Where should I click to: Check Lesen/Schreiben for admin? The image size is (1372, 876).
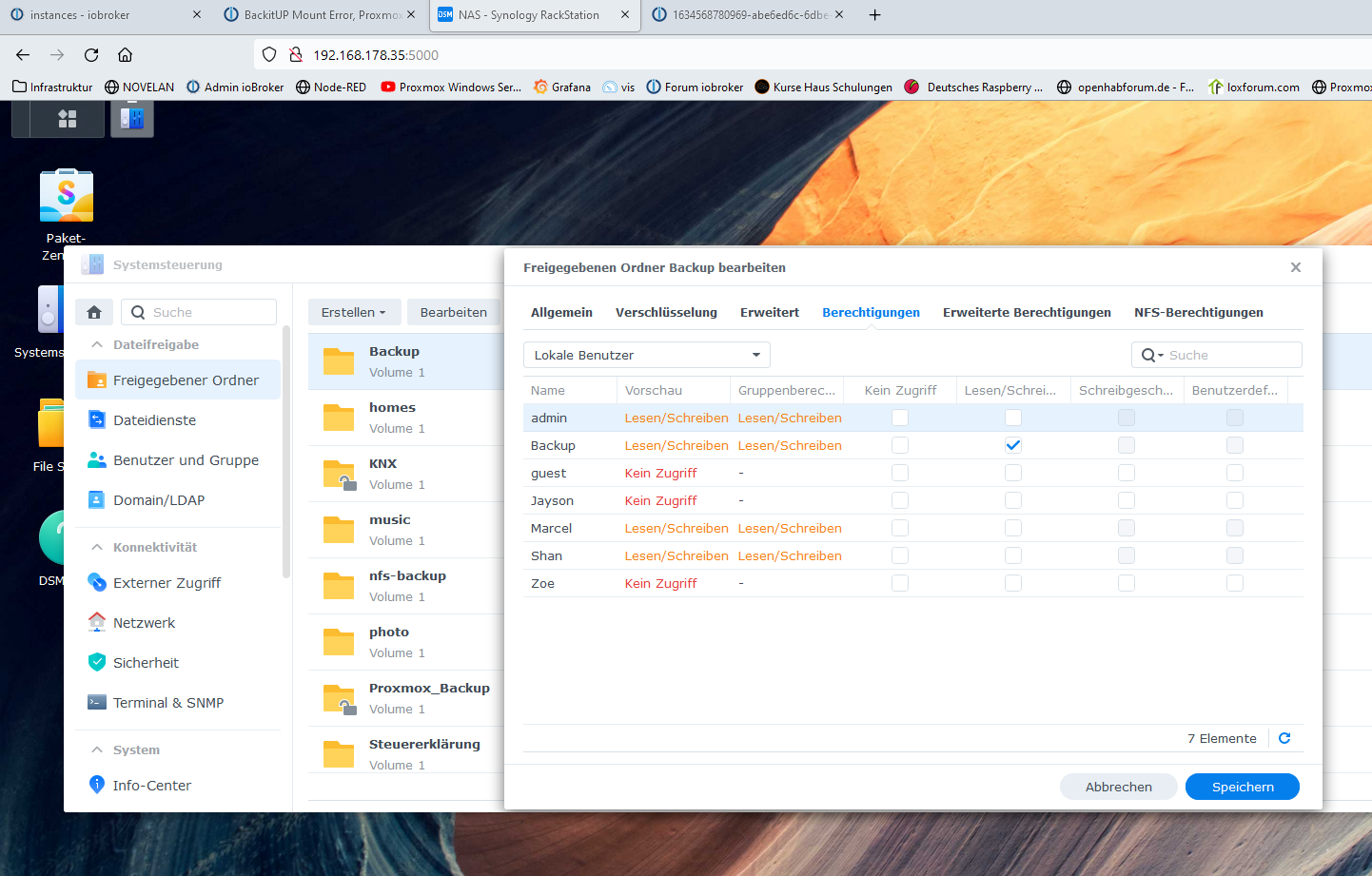click(x=1013, y=418)
